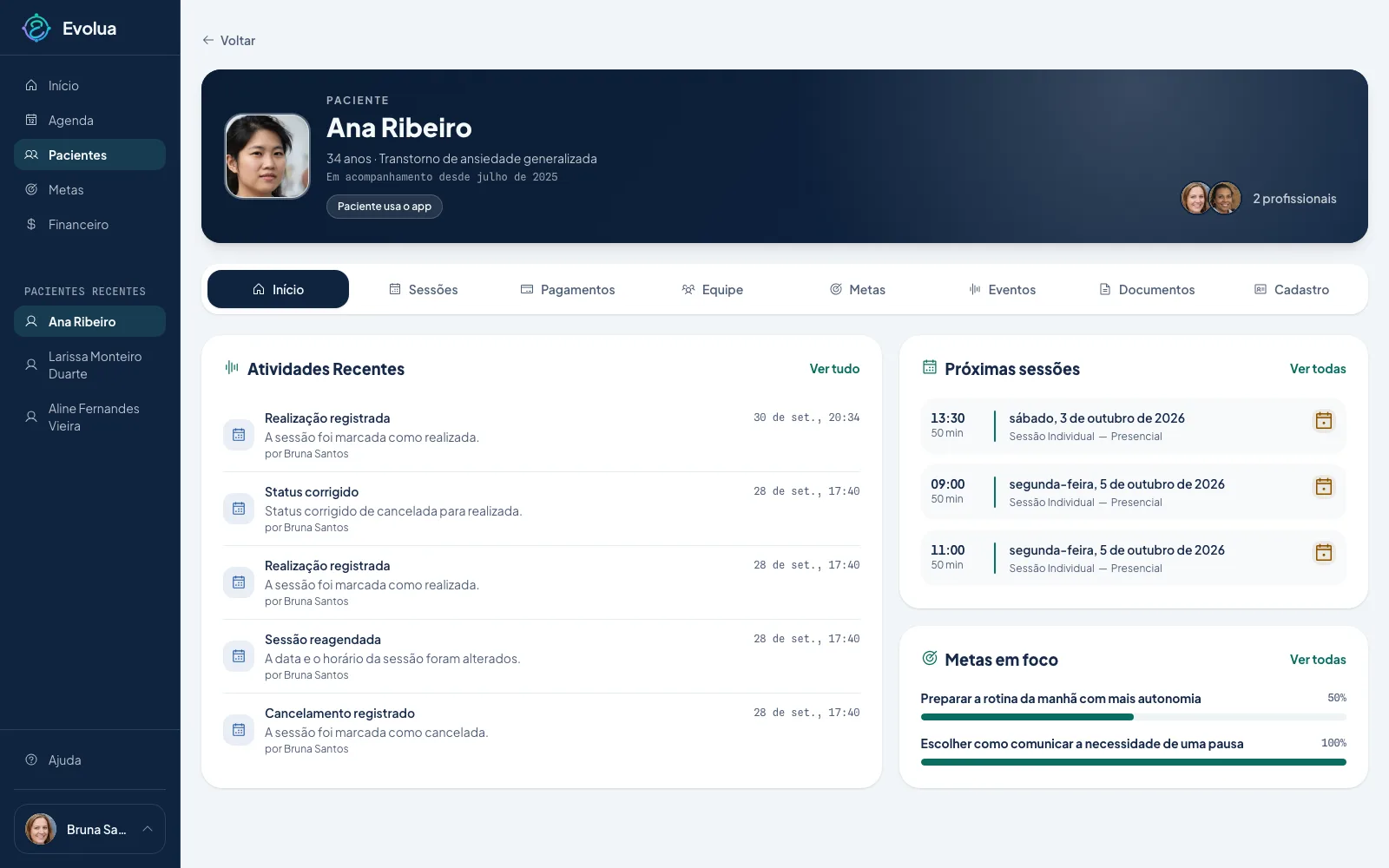
Task: Open the 11:00 segunda-feira session
Action: pos(1133,558)
